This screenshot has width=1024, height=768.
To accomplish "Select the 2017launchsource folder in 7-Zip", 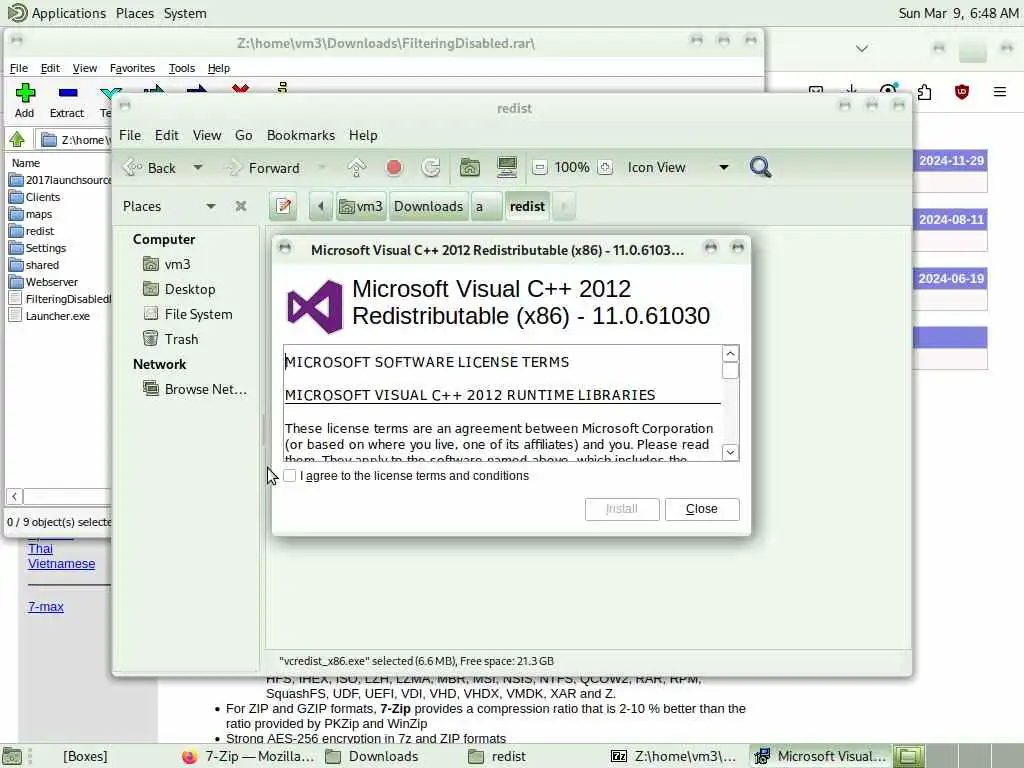I will pyautogui.click(x=61, y=180).
